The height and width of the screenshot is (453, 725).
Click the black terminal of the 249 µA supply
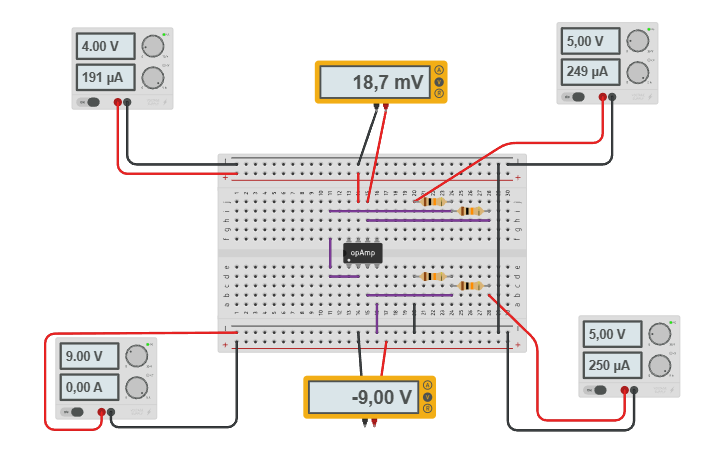tap(612, 97)
